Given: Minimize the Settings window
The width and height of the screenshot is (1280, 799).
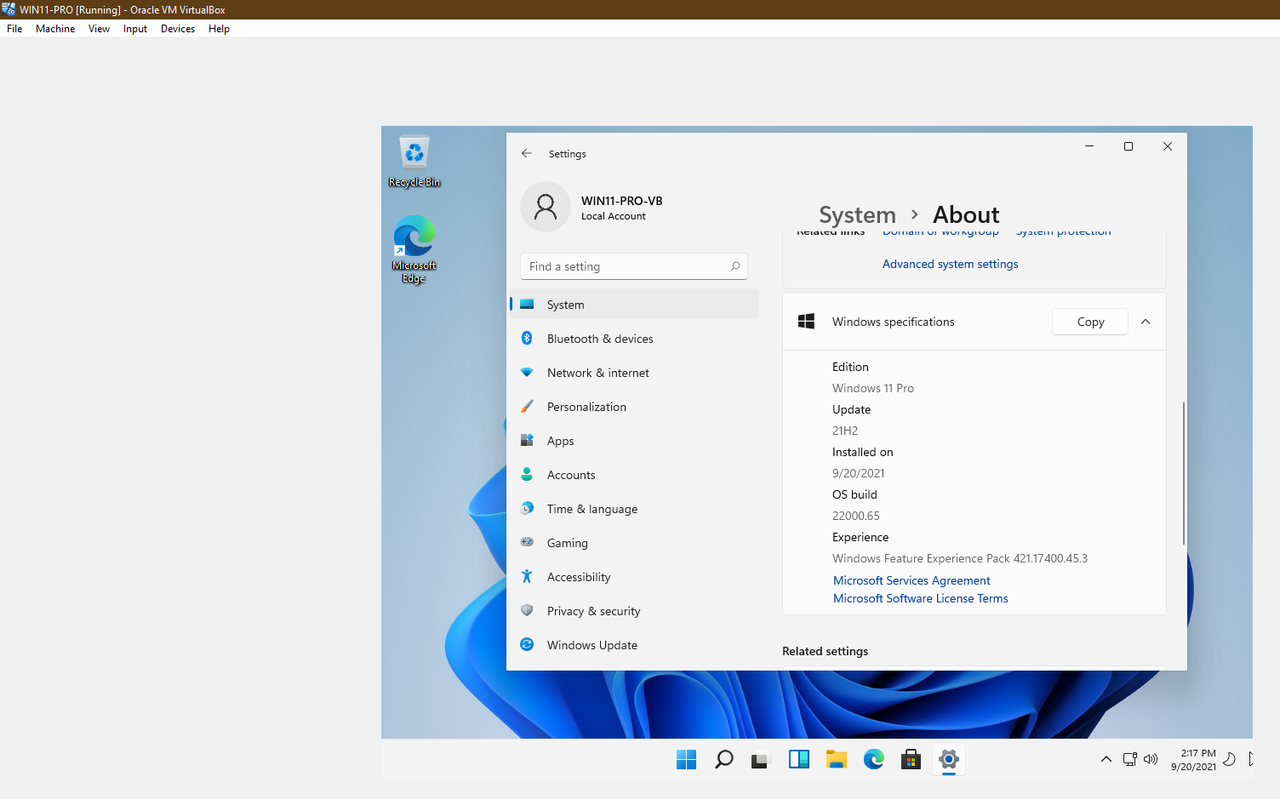Looking at the screenshot, I should [x=1089, y=146].
